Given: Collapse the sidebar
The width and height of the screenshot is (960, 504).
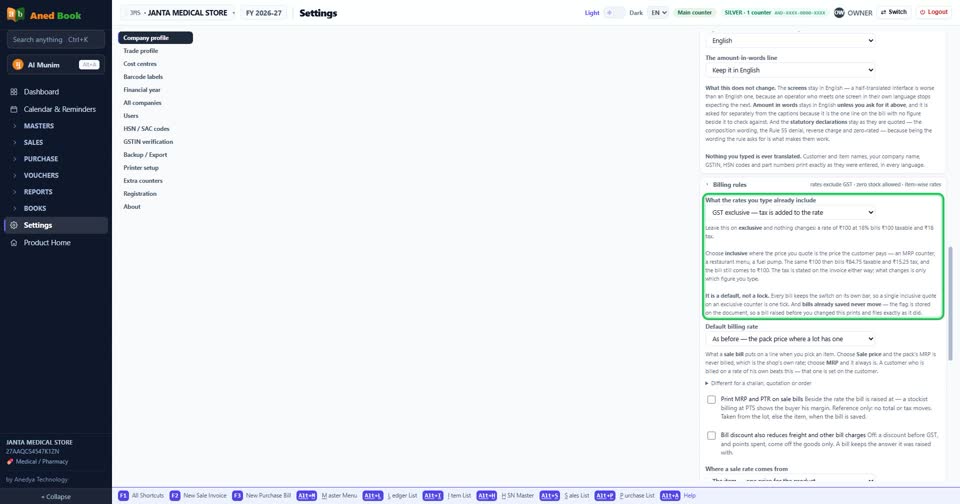Looking at the screenshot, I should tap(56, 497).
